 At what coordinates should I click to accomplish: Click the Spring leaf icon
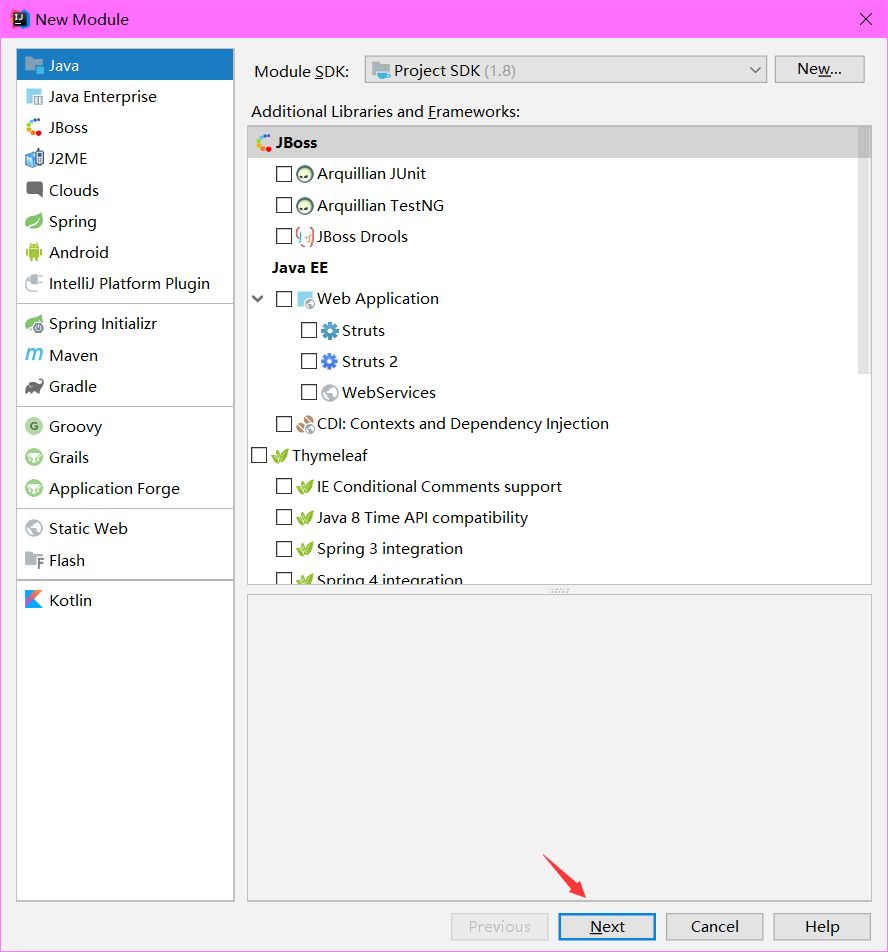(x=34, y=221)
